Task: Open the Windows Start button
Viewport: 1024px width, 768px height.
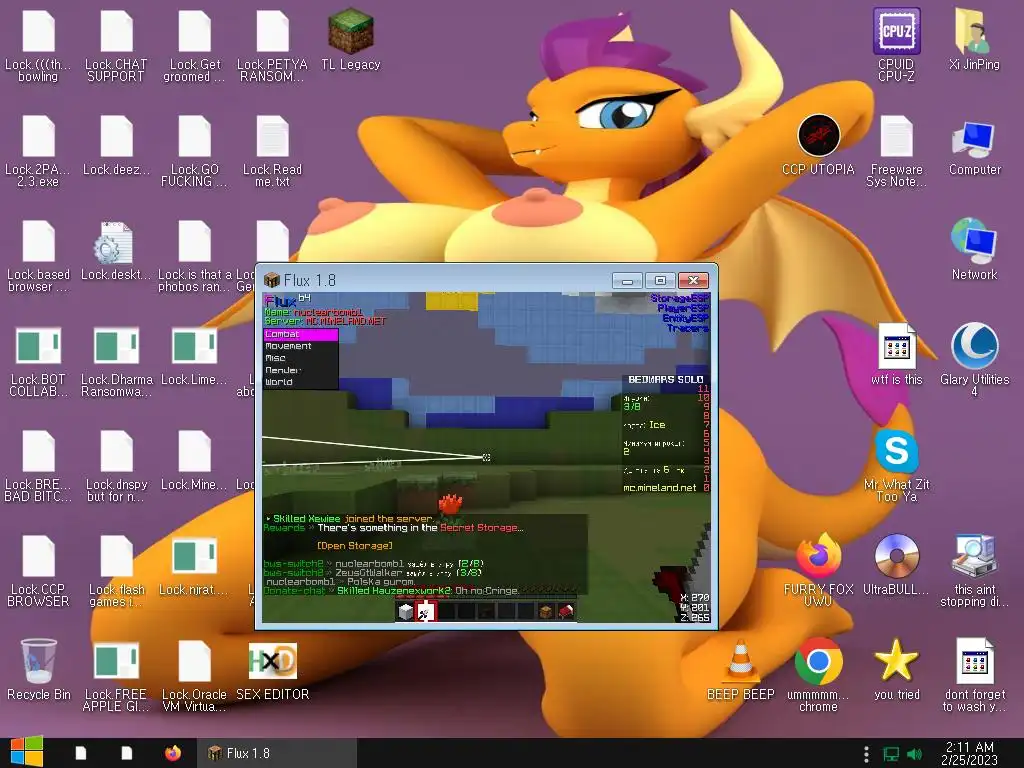Action: click(x=27, y=752)
